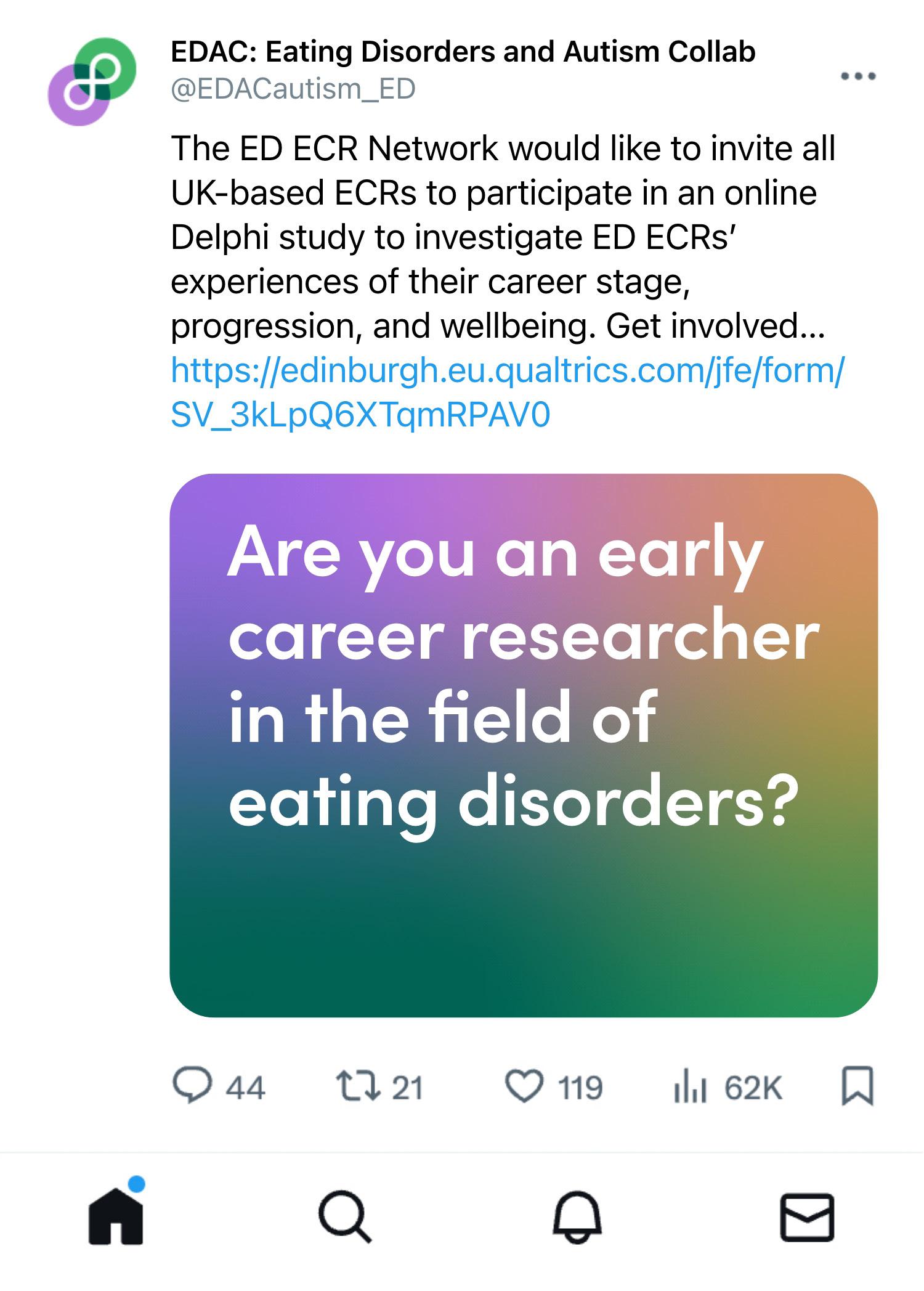The width and height of the screenshot is (924, 1291).
Task: Open the @EDACautism_ED handle
Action: [x=293, y=89]
